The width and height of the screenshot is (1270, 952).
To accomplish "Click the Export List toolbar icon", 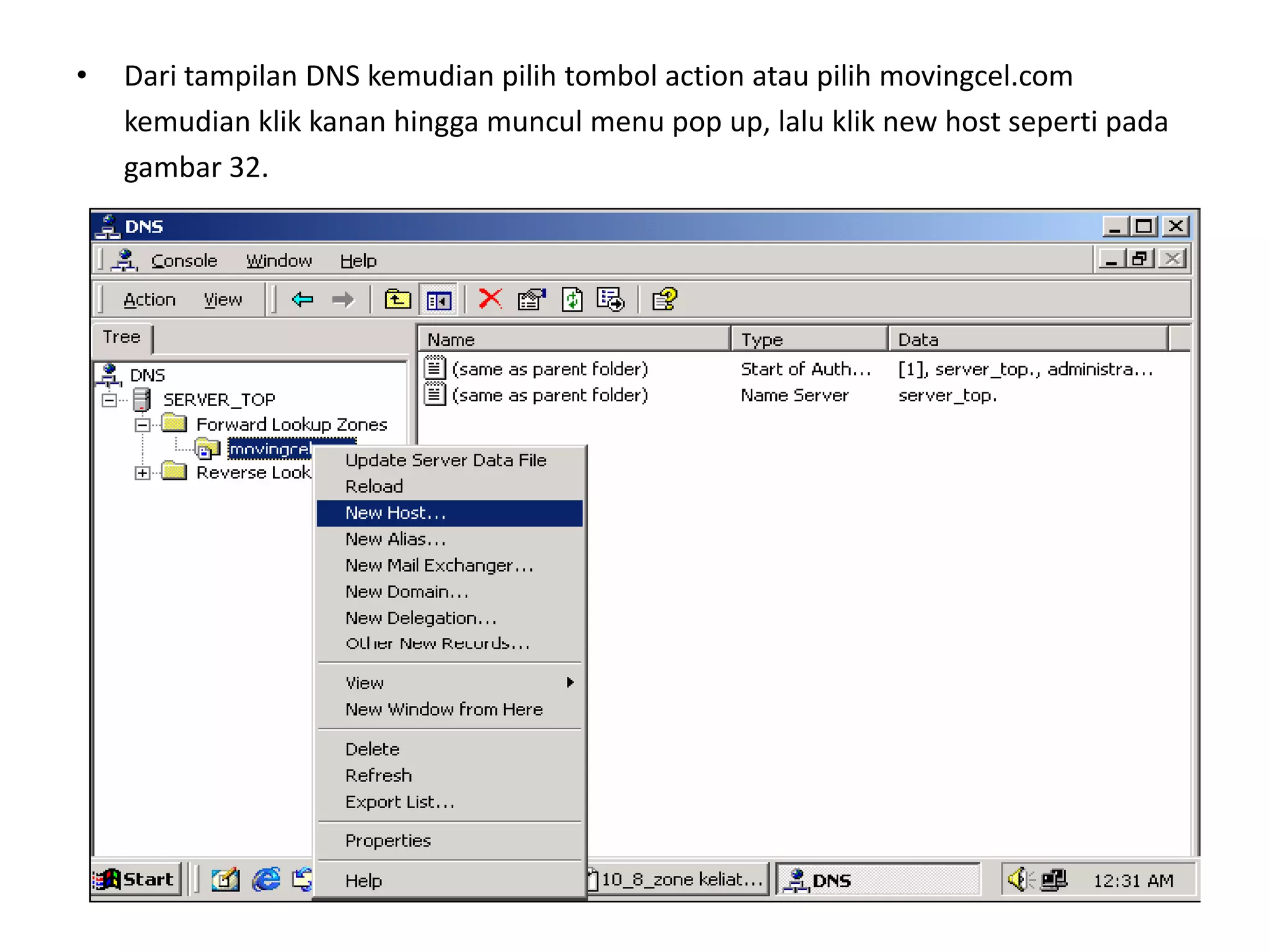I will [x=611, y=300].
